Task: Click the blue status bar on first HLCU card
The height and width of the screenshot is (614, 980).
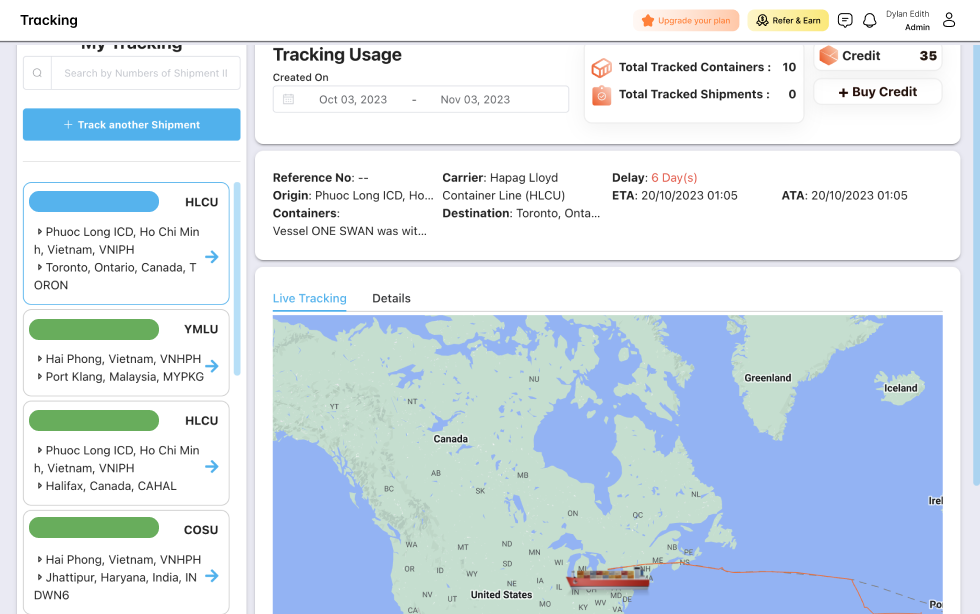Action: click(94, 201)
